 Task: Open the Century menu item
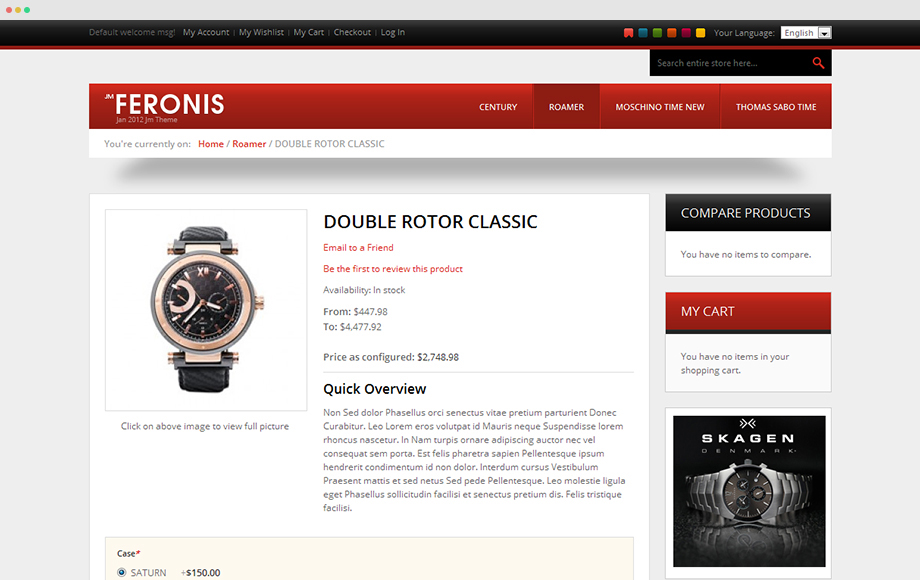(x=498, y=107)
